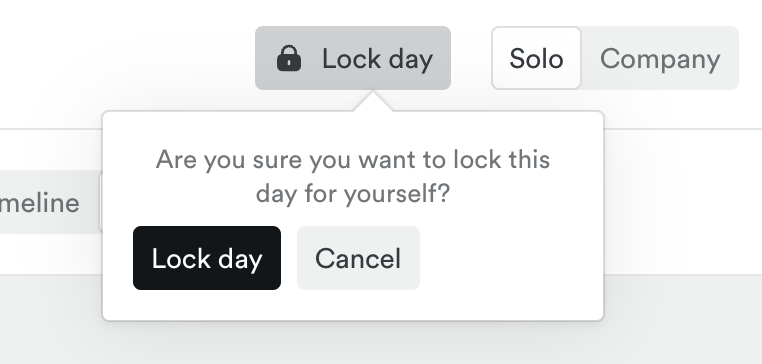Select the Company segment of the switcher
Image resolution: width=762 pixels, height=364 pixels.
click(x=660, y=58)
